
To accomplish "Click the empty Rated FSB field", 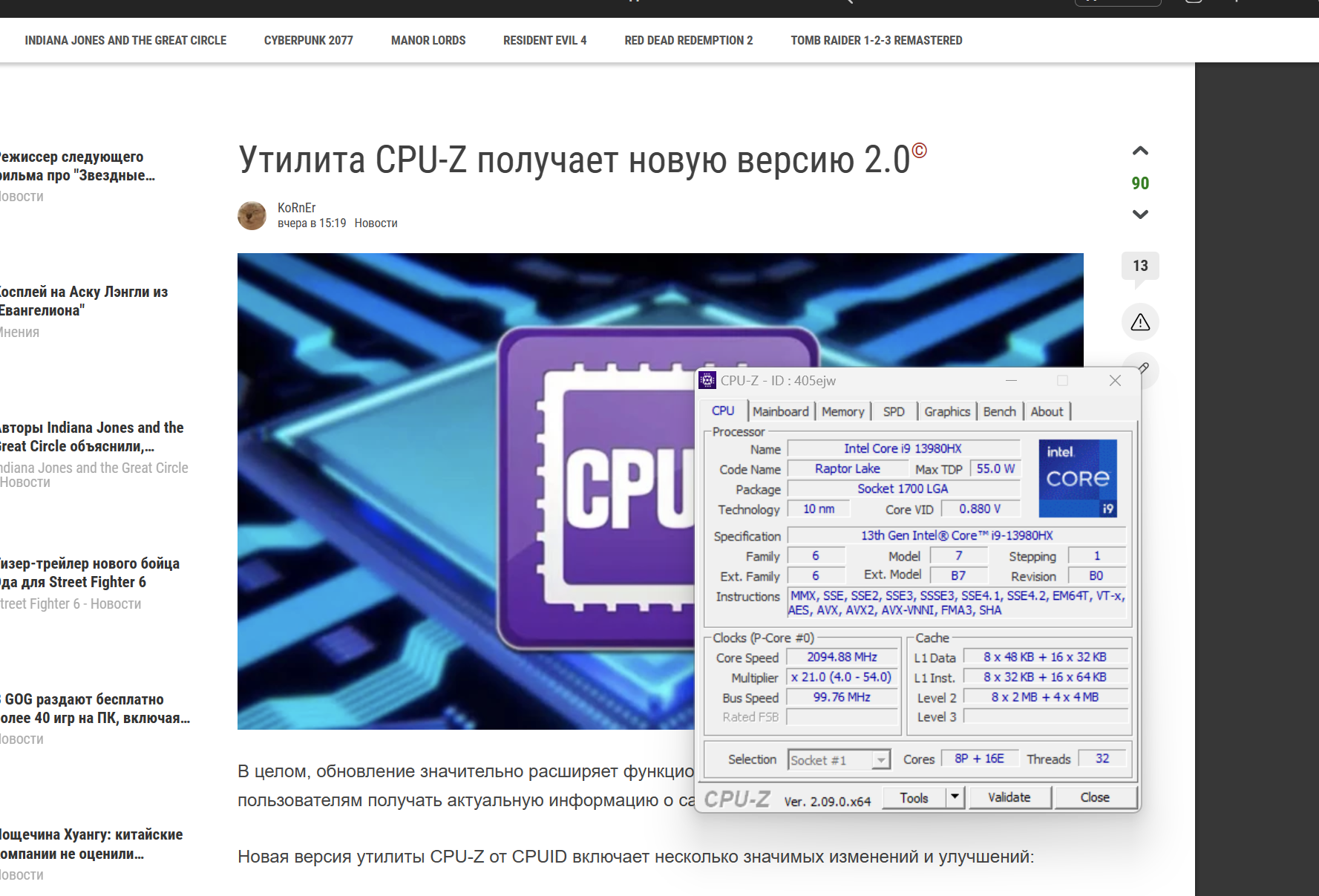I will [842, 717].
